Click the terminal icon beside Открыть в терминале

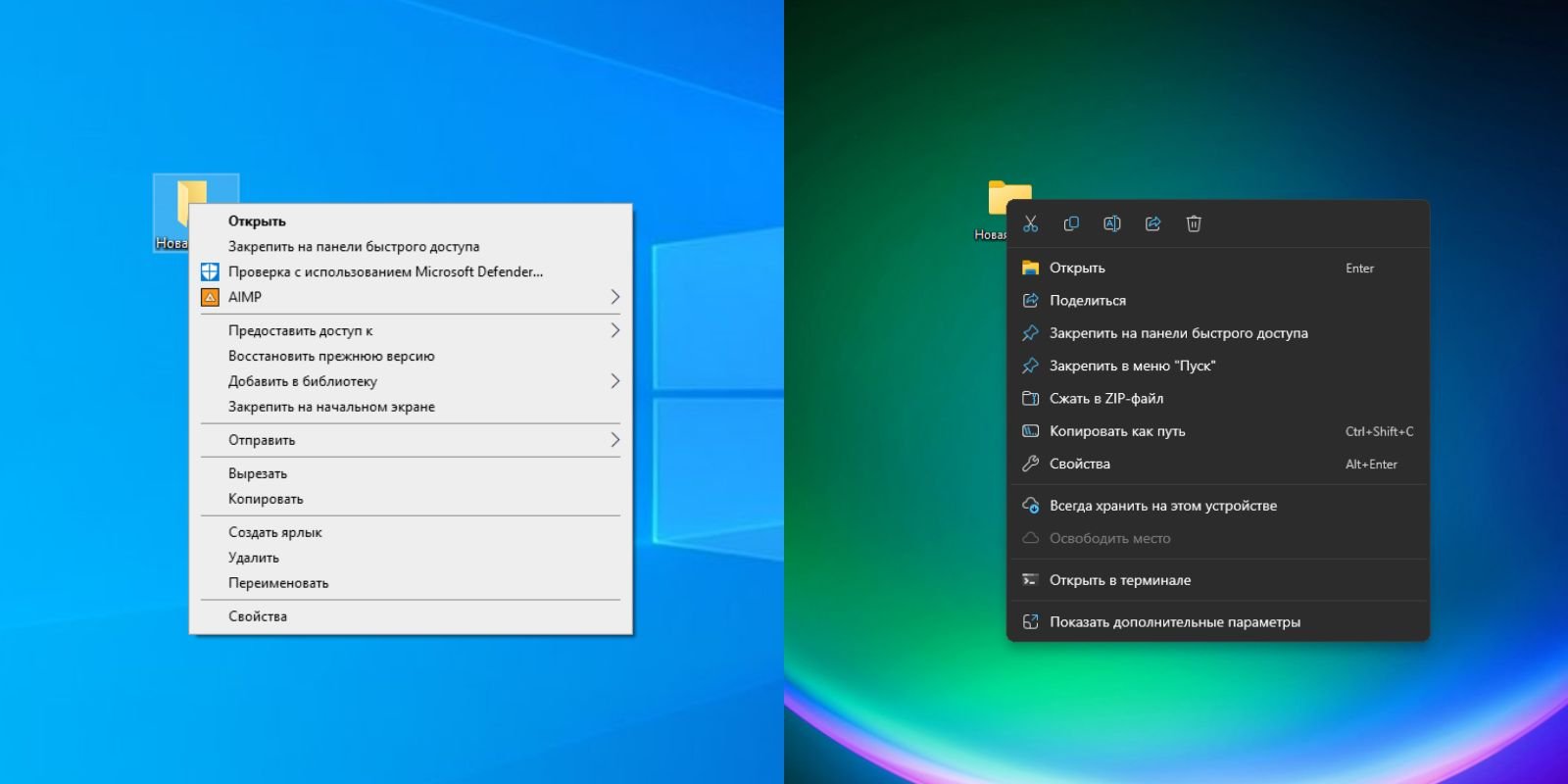(x=1030, y=580)
